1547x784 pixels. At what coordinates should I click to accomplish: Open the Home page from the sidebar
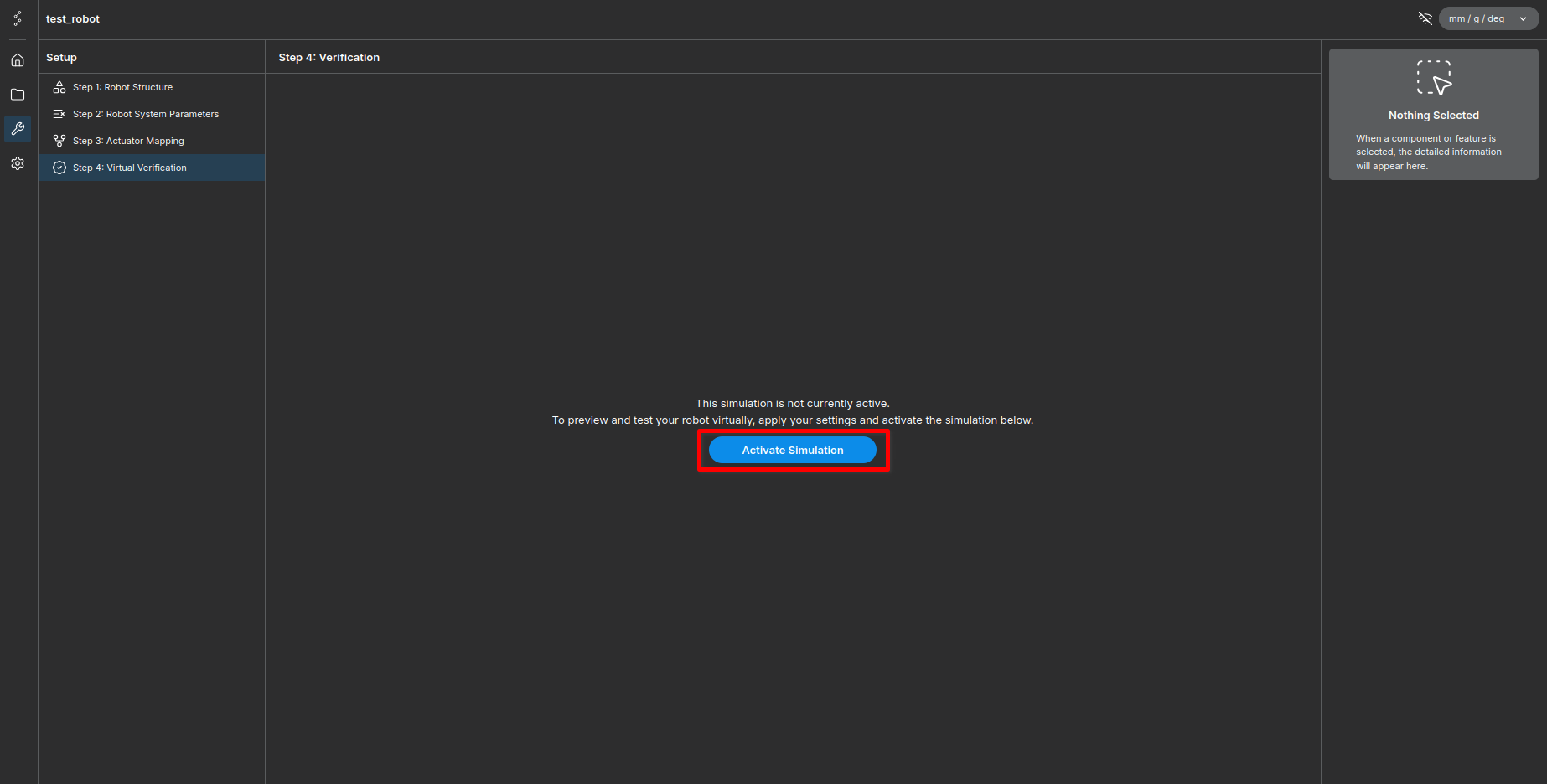click(x=18, y=60)
